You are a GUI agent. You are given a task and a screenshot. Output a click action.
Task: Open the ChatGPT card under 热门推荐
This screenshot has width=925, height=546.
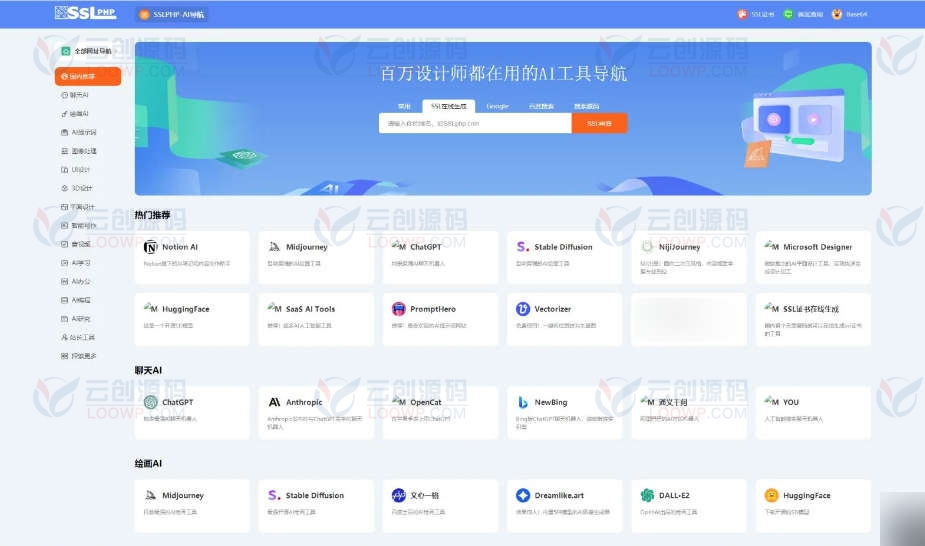click(x=440, y=257)
